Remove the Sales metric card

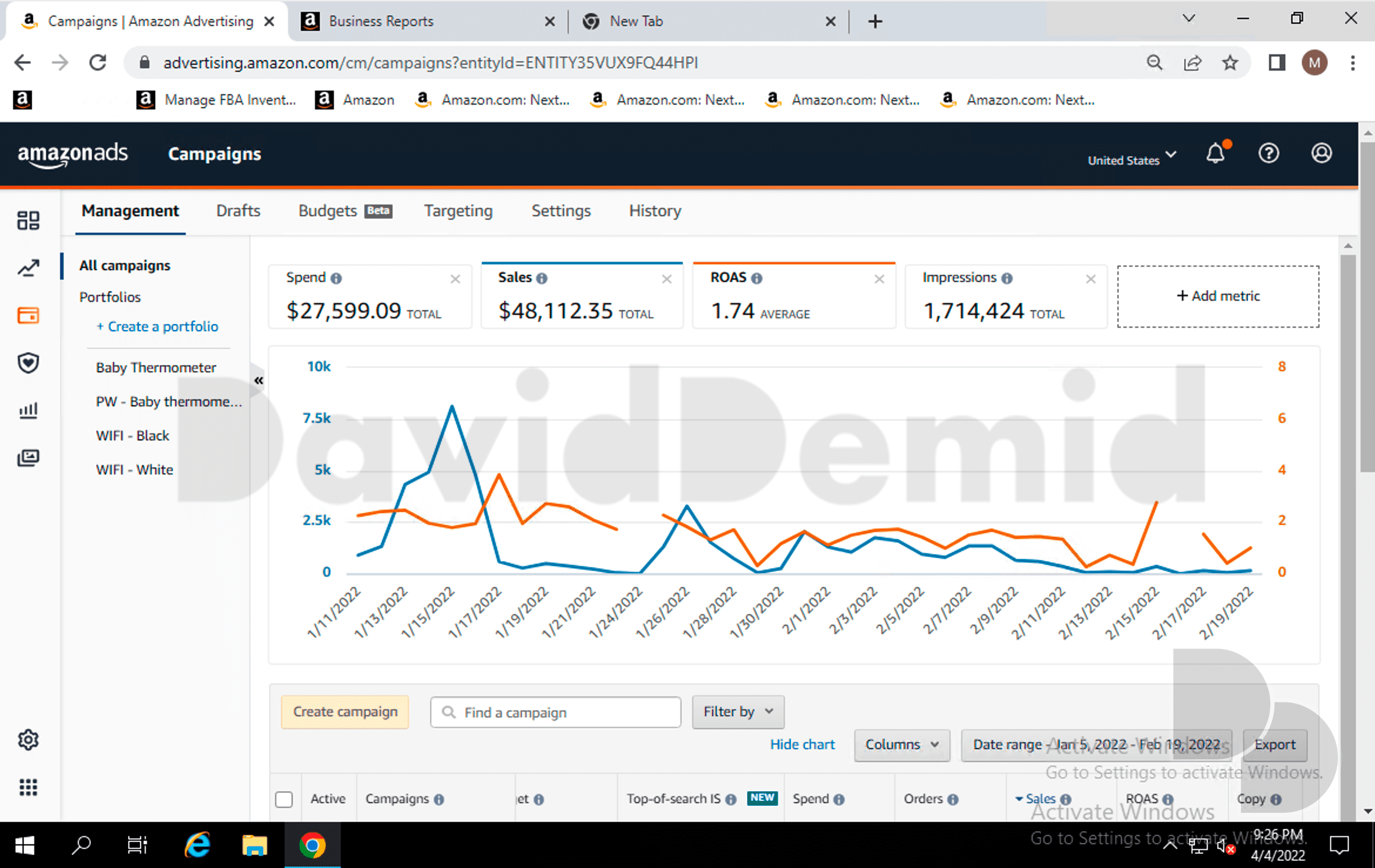pos(667,280)
